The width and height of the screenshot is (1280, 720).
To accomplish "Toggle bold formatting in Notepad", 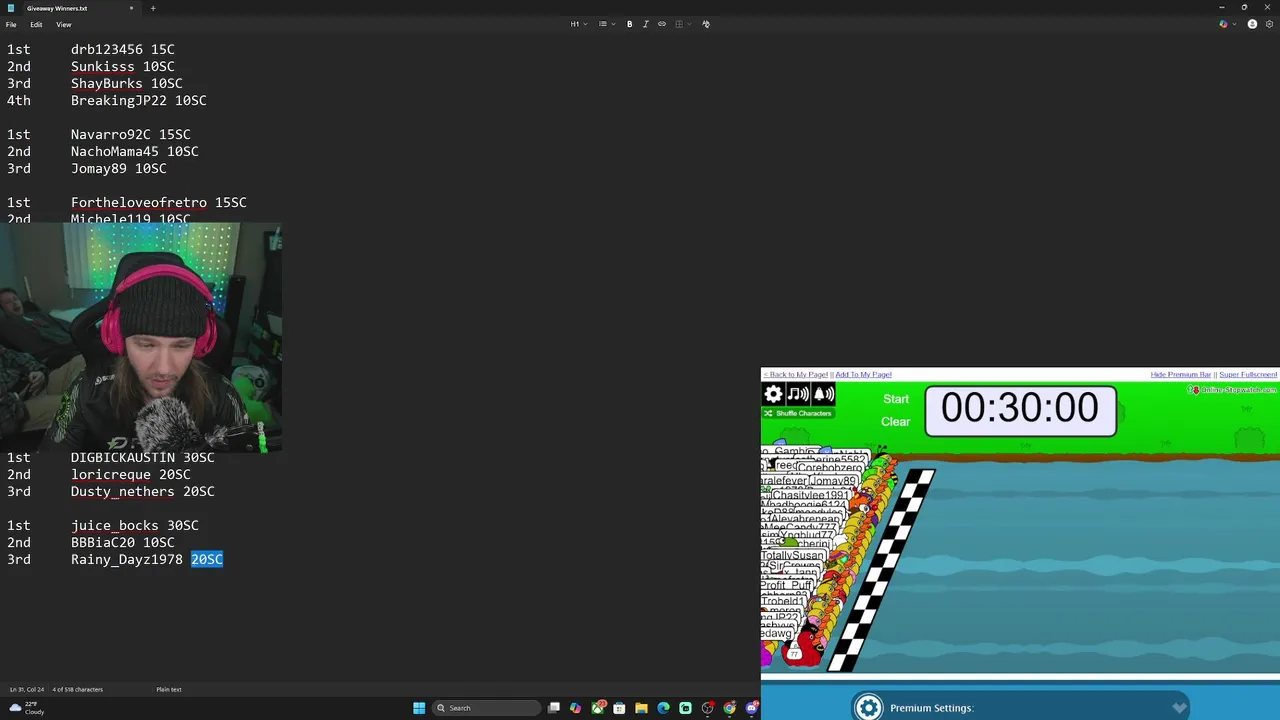I will coord(629,24).
